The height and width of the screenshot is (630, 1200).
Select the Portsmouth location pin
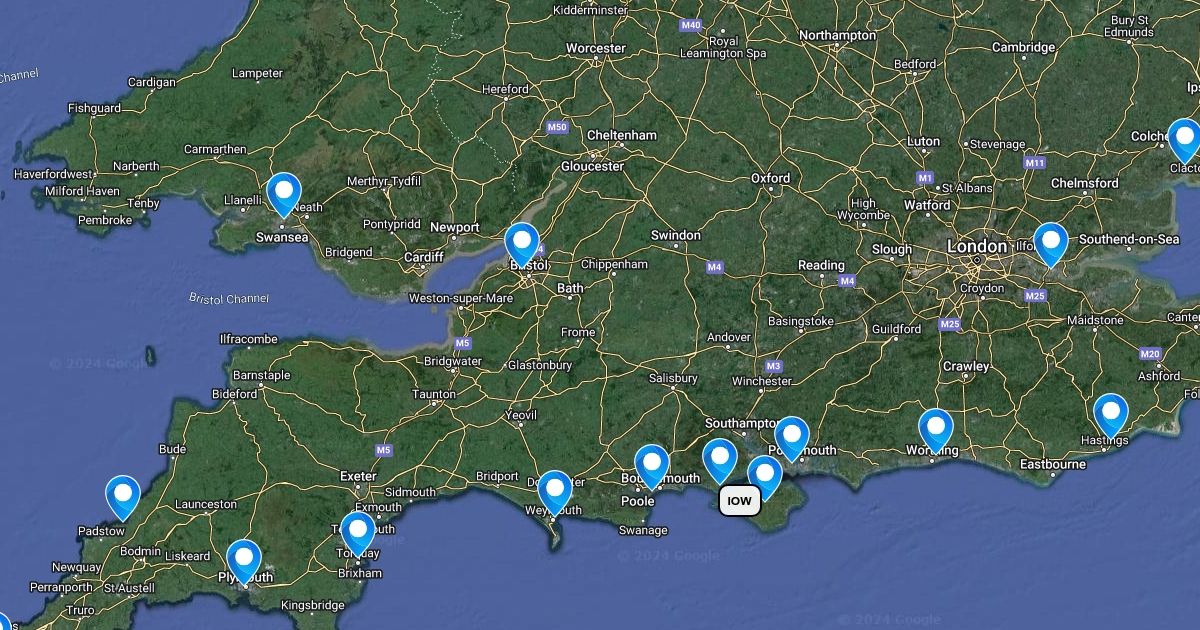coord(791,438)
